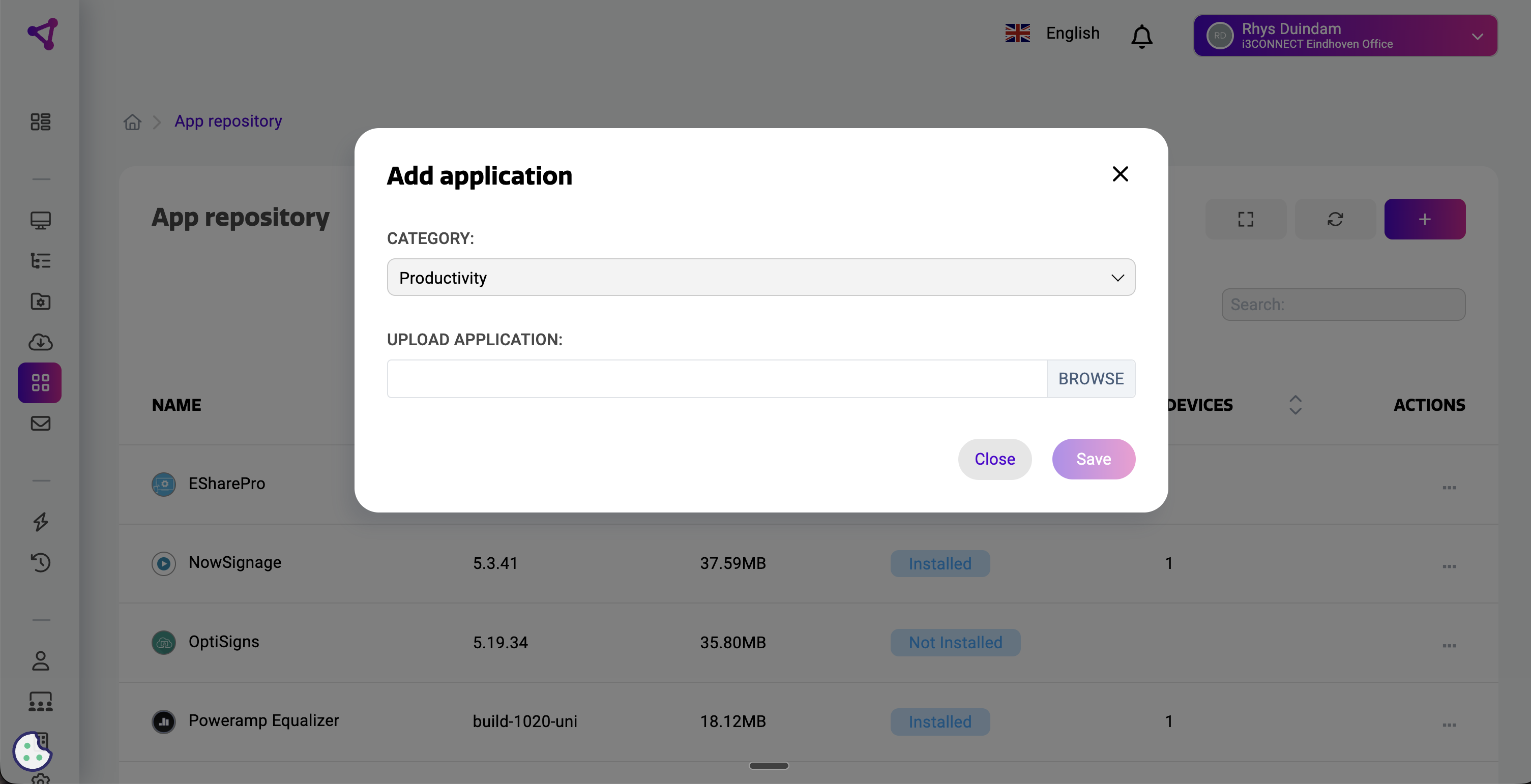The image size is (1531, 784).
Task: Open actions menu for Poweramp Equalizer row
Action: (x=1449, y=725)
